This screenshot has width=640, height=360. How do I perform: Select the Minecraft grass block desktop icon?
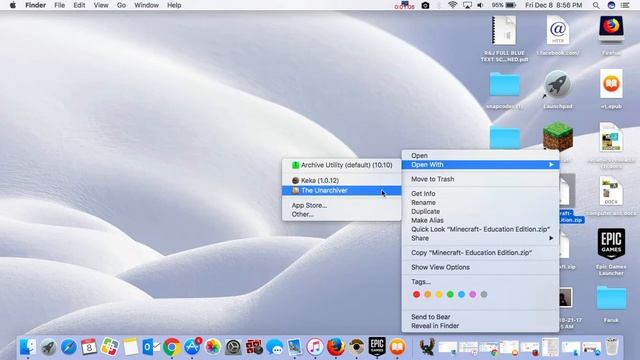tap(558, 137)
